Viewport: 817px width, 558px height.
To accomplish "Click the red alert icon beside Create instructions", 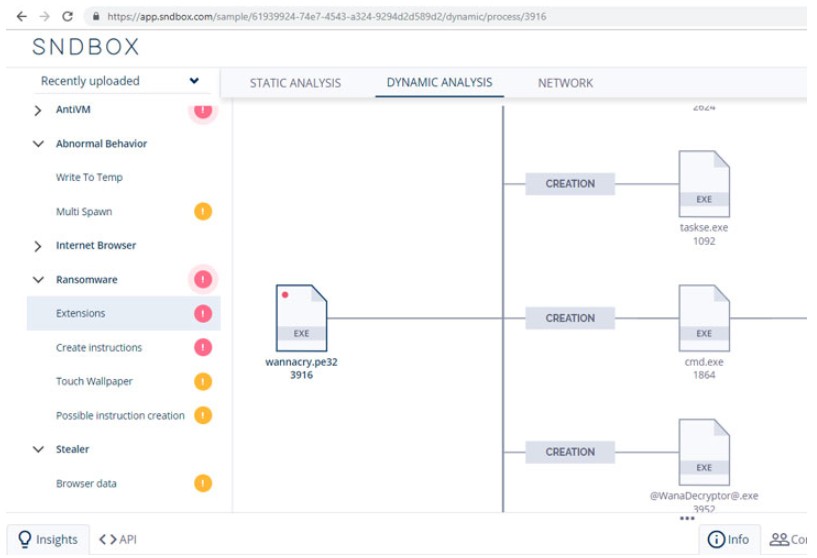I will [203, 348].
